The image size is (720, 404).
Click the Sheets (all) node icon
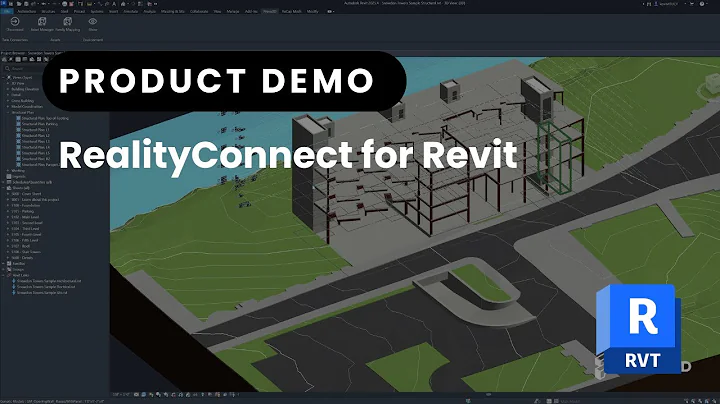(9, 188)
